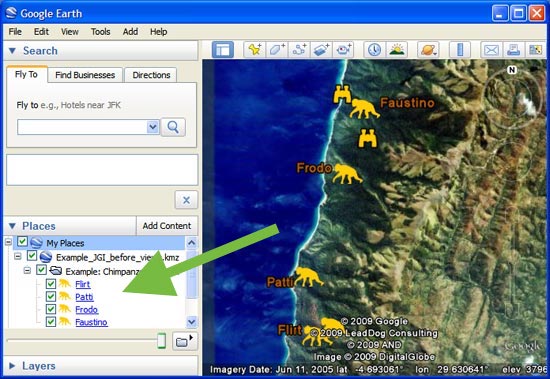Open the Patti link in Places
550x379 pixels.
tap(85, 297)
